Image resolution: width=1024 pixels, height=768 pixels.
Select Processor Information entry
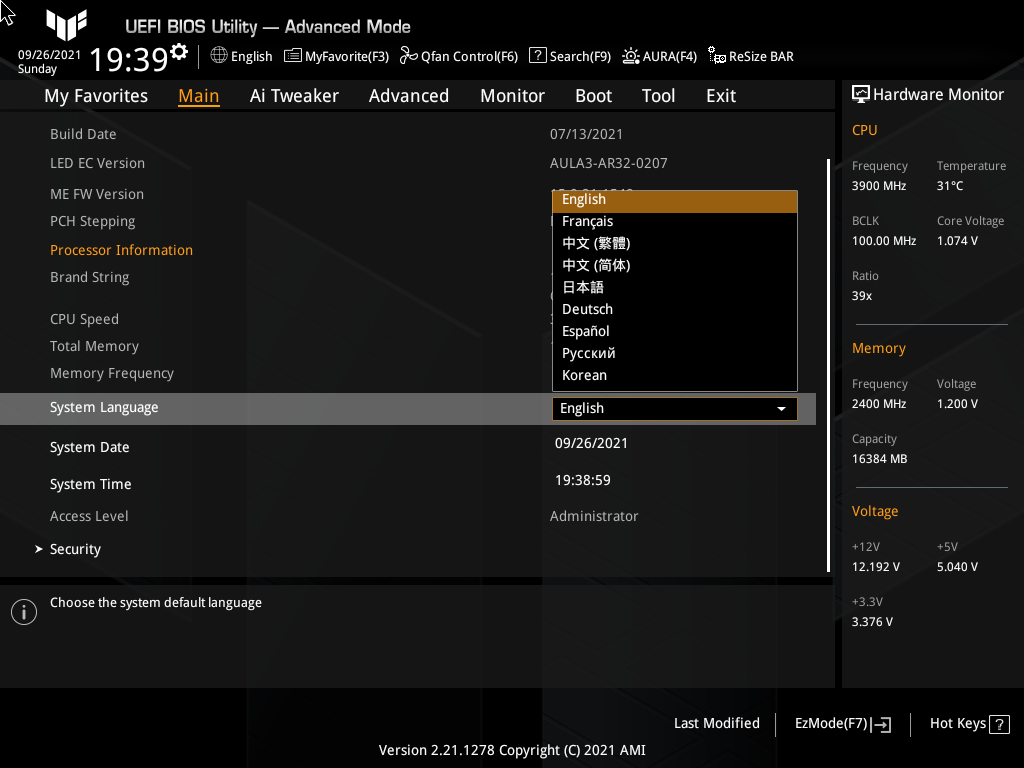point(121,249)
